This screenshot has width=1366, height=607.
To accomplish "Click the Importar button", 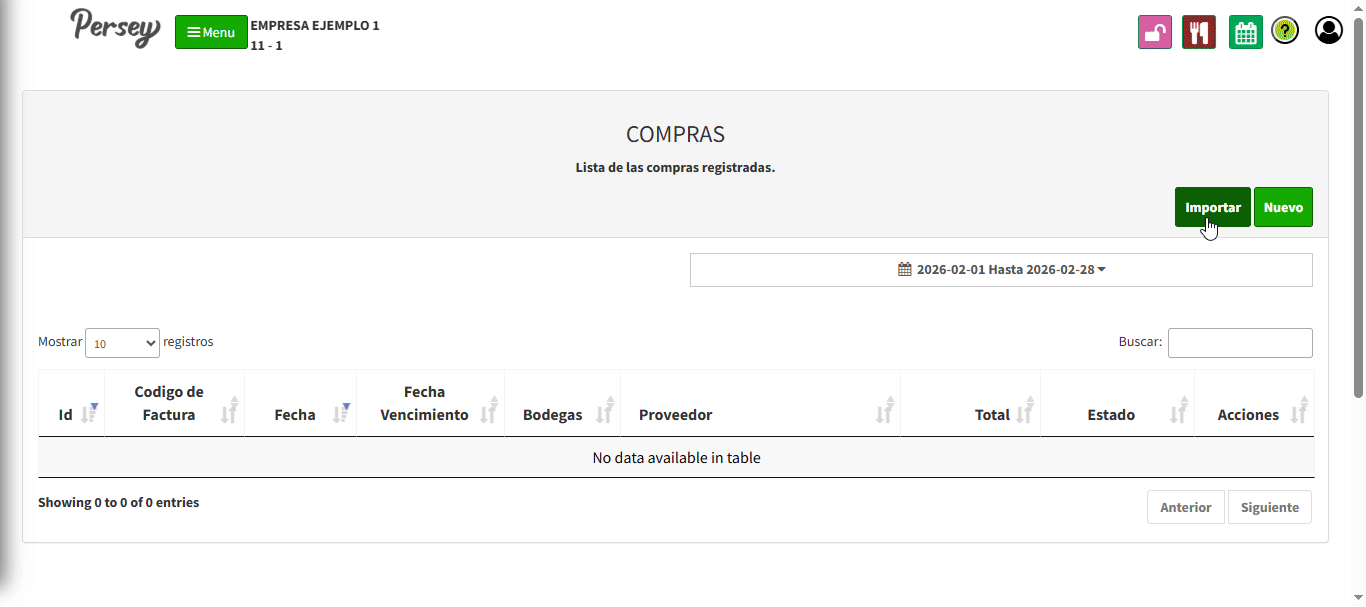I will pos(1212,207).
